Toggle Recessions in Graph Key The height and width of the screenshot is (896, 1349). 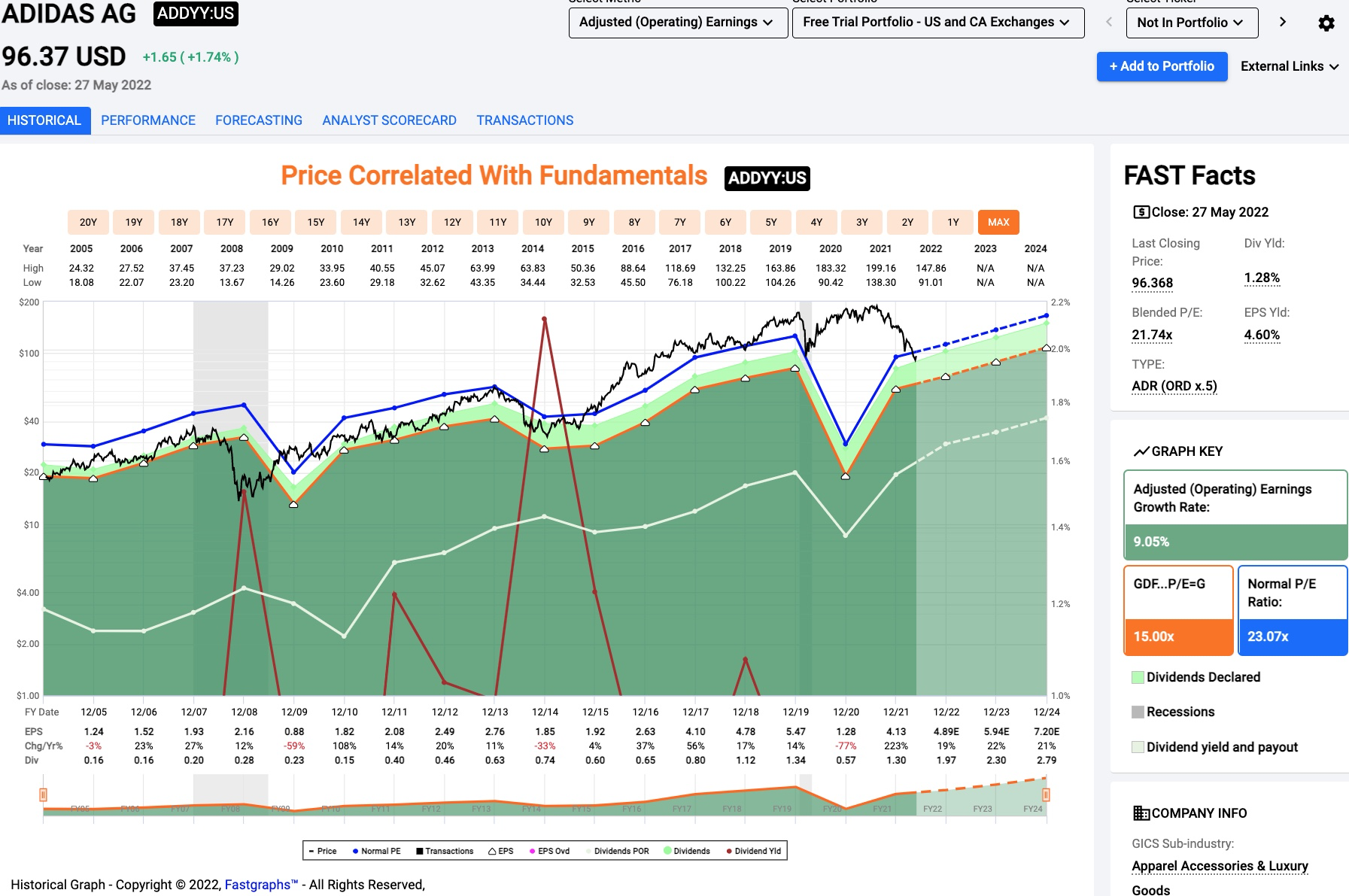click(x=1174, y=712)
